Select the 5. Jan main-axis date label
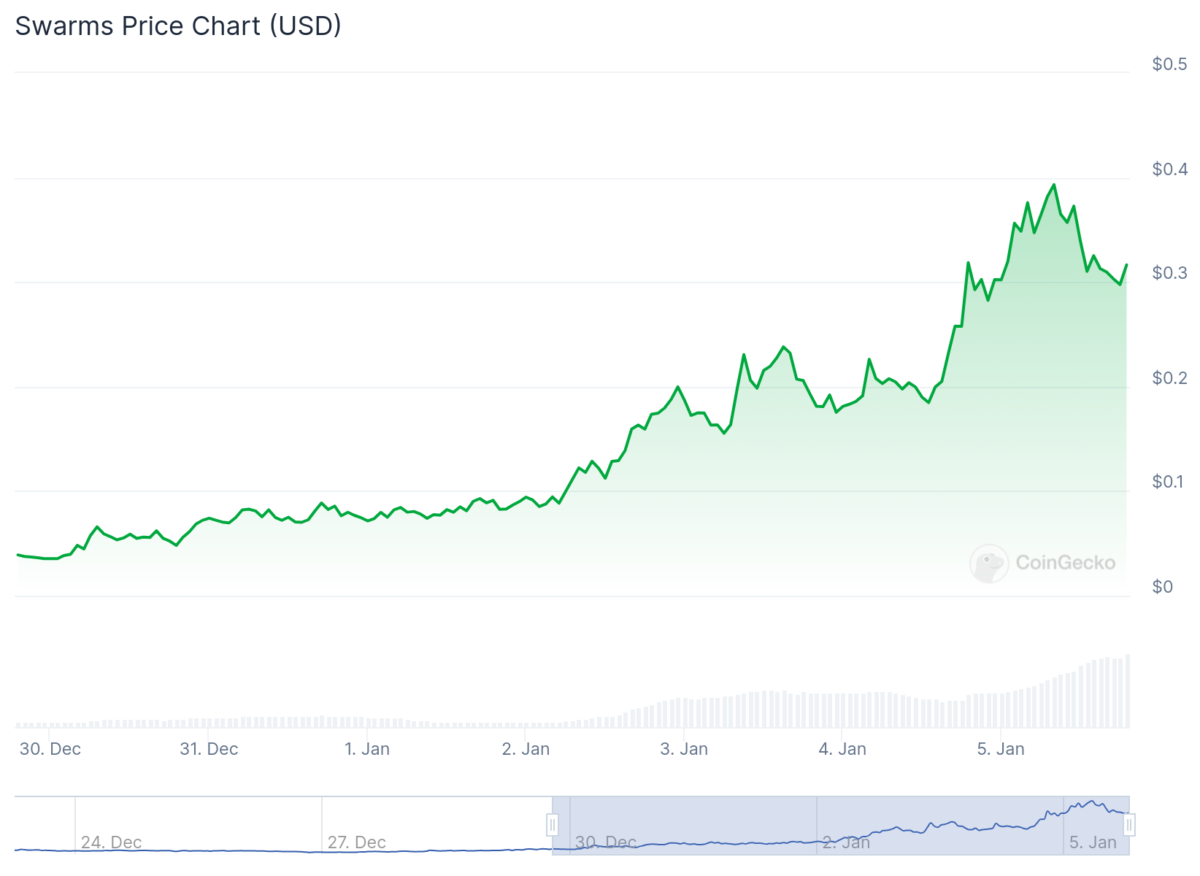This screenshot has width=1200, height=876. tap(1000, 748)
